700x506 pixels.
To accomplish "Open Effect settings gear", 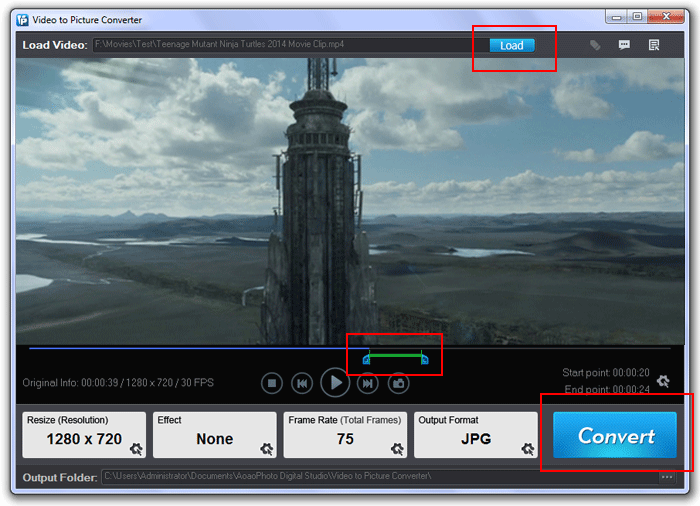I will click(267, 449).
